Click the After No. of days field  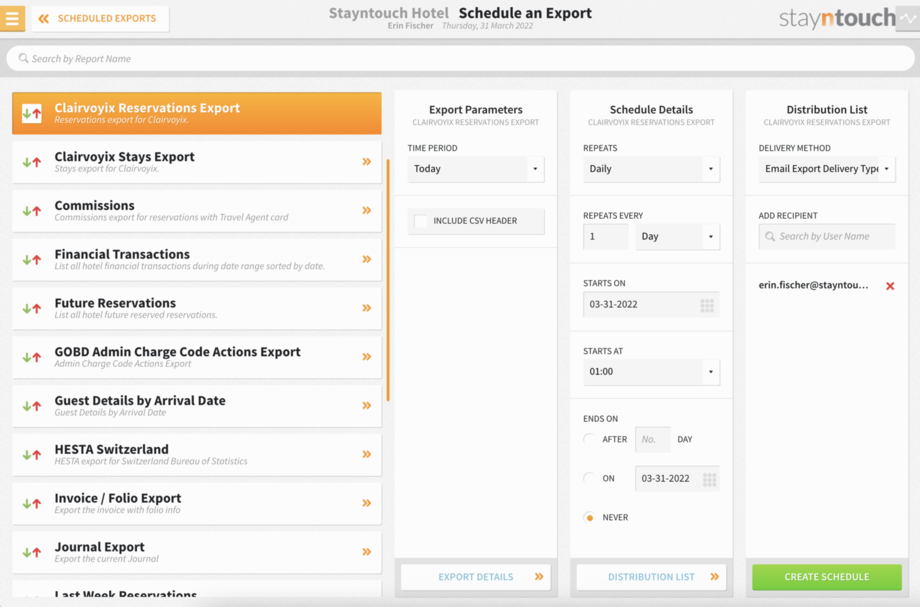[652, 439]
